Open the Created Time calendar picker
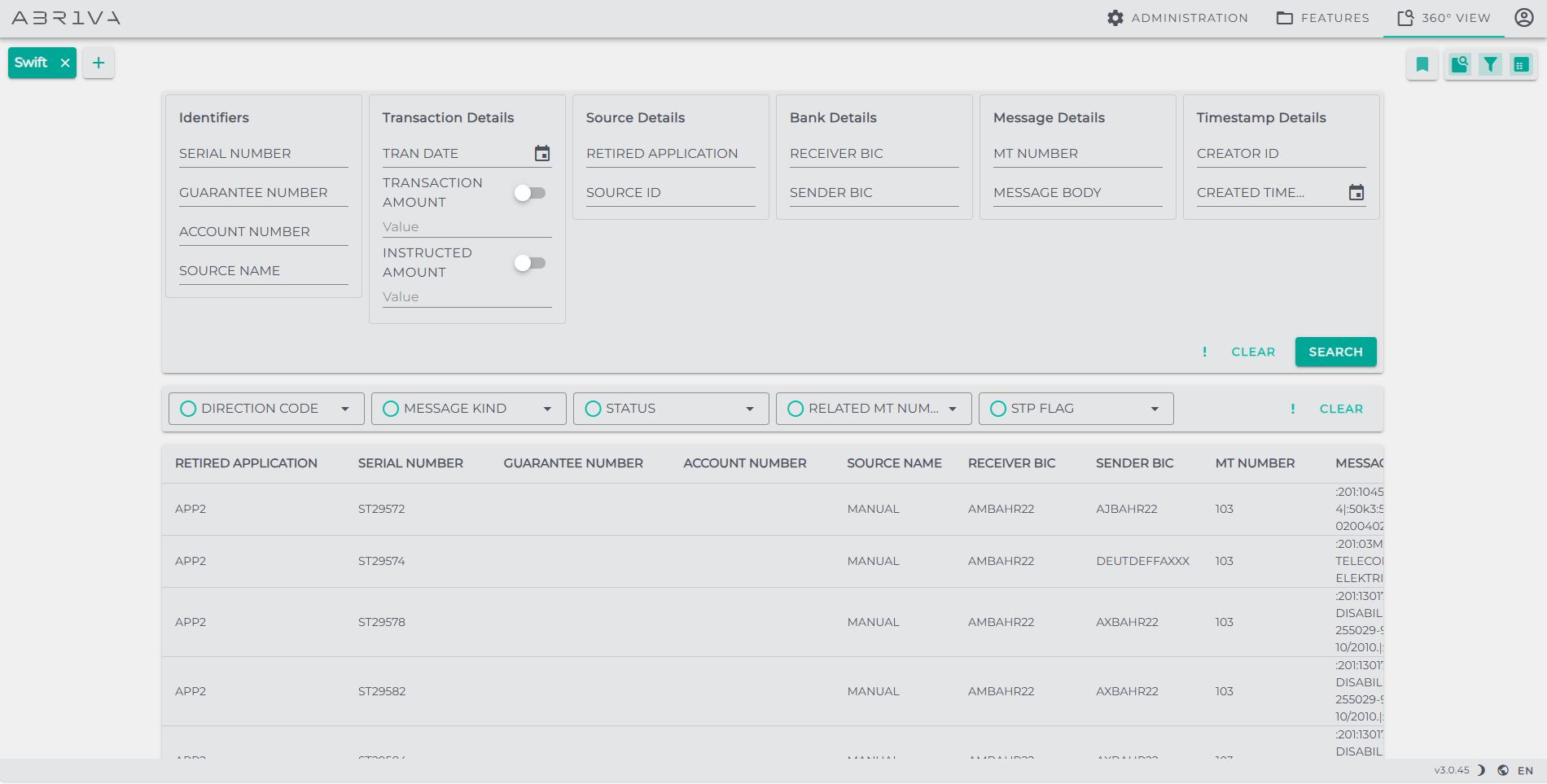 1356,193
